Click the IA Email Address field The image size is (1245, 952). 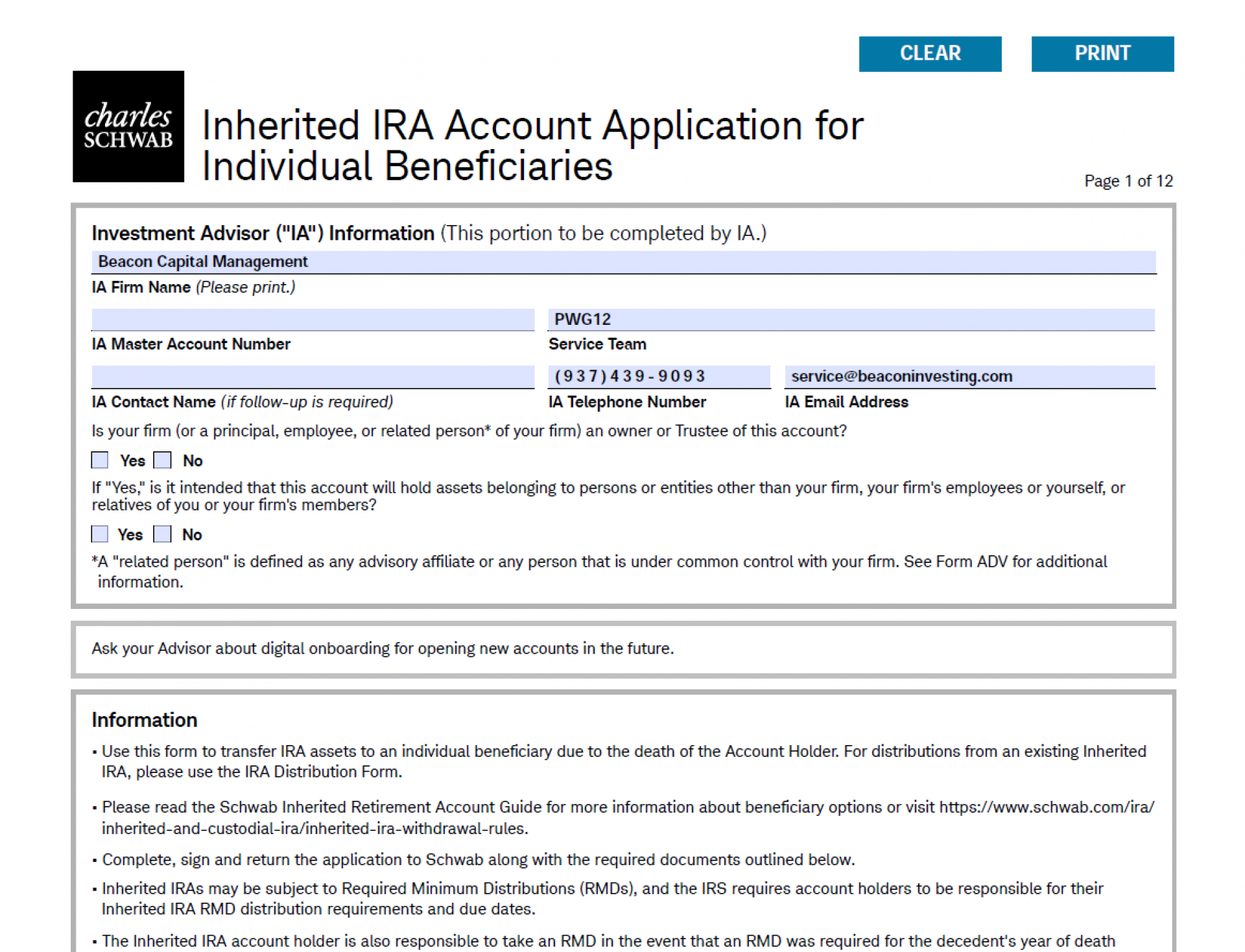pos(970,377)
